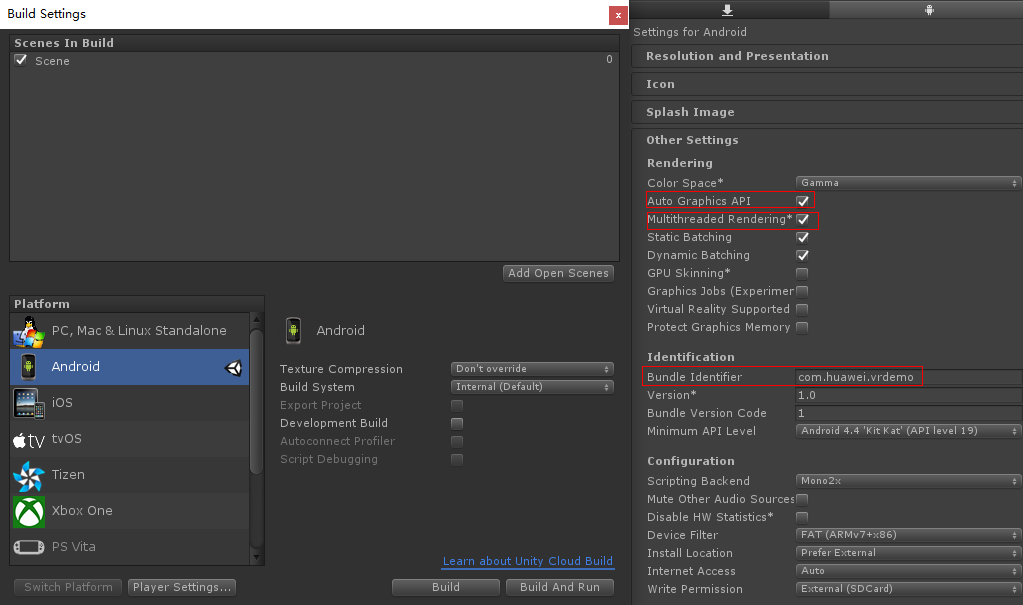Open the Texture Compression dropdown
Viewport: 1023px width, 605px height.
[531, 368]
